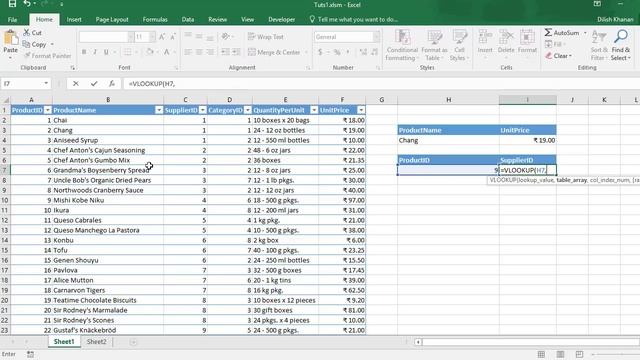Toggle bold formatting

click(x=84, y=52)
